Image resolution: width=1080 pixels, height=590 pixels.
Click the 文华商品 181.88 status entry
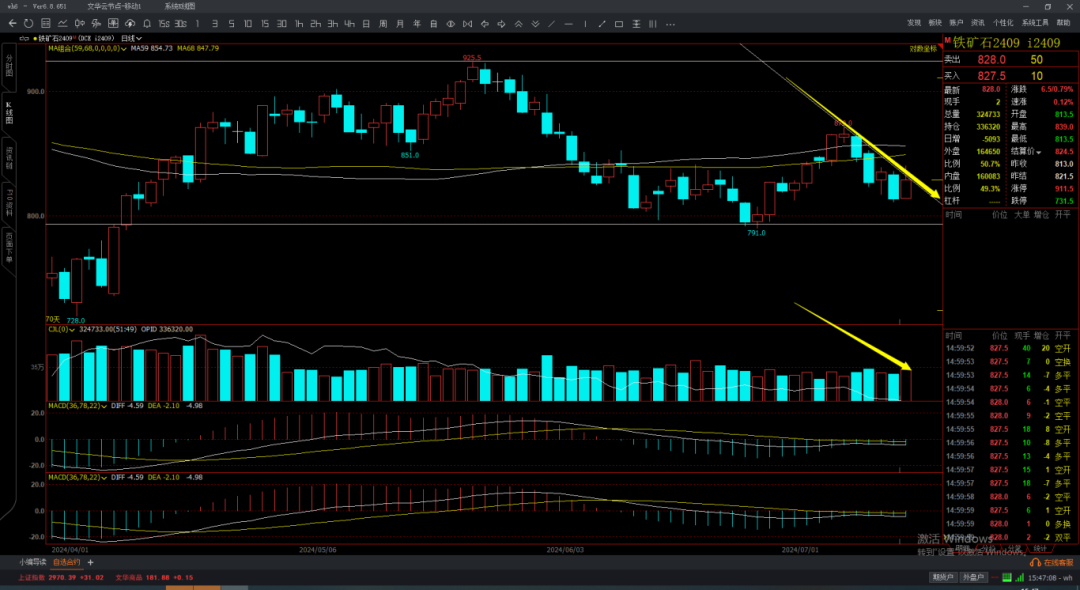(x=154, y=578)
